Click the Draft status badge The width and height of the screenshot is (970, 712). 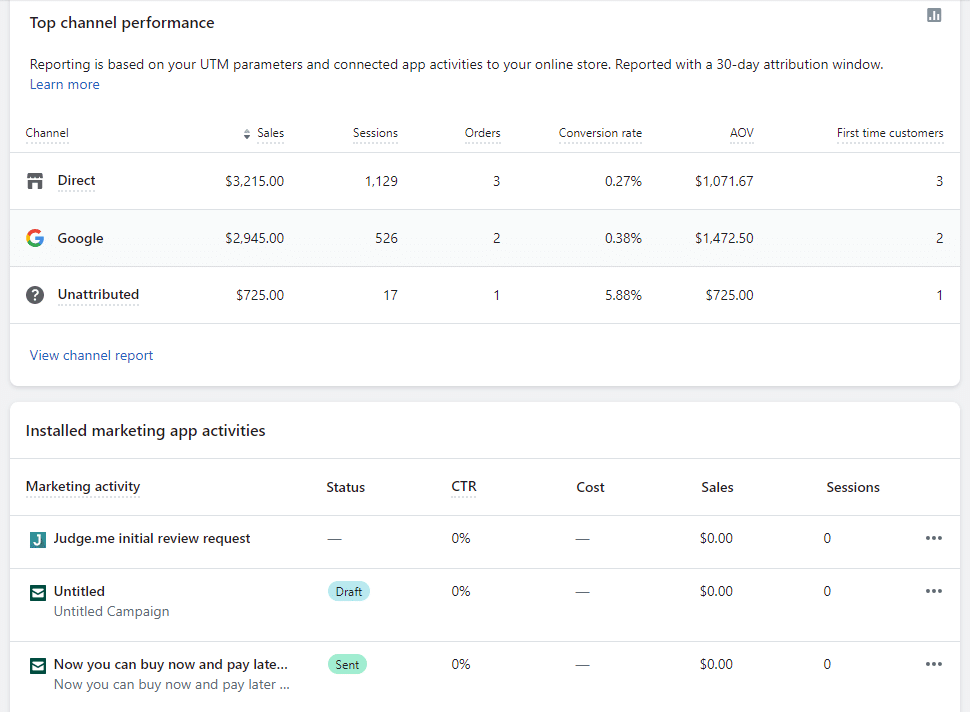tap(348, 591)
